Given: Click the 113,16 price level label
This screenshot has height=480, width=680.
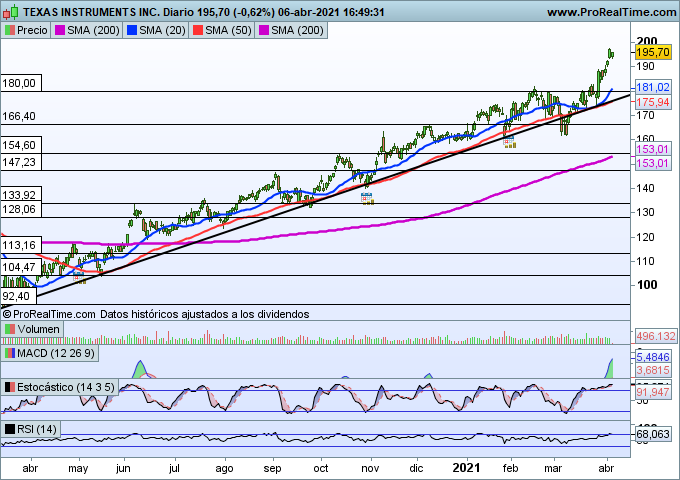Looking at the screenshot, I should tap(21, 245).
